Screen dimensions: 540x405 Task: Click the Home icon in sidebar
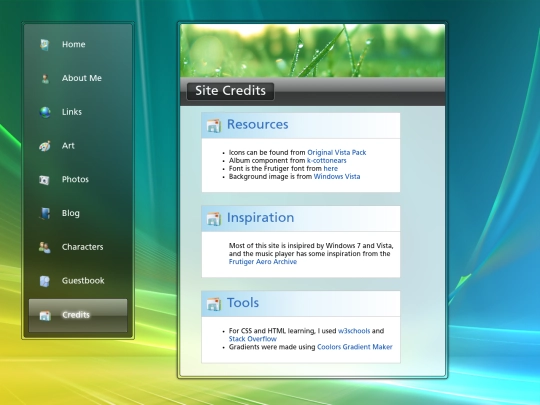(45, 44)
